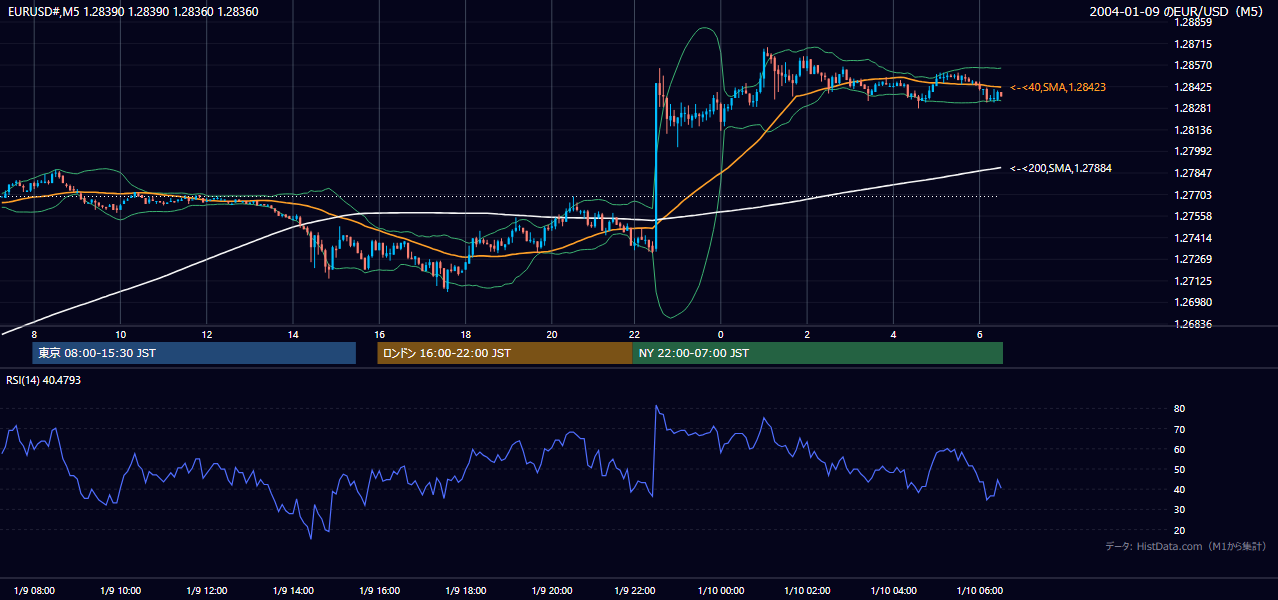
Task: Click the 1.27414 price axis label
Action: [1194, 238]
